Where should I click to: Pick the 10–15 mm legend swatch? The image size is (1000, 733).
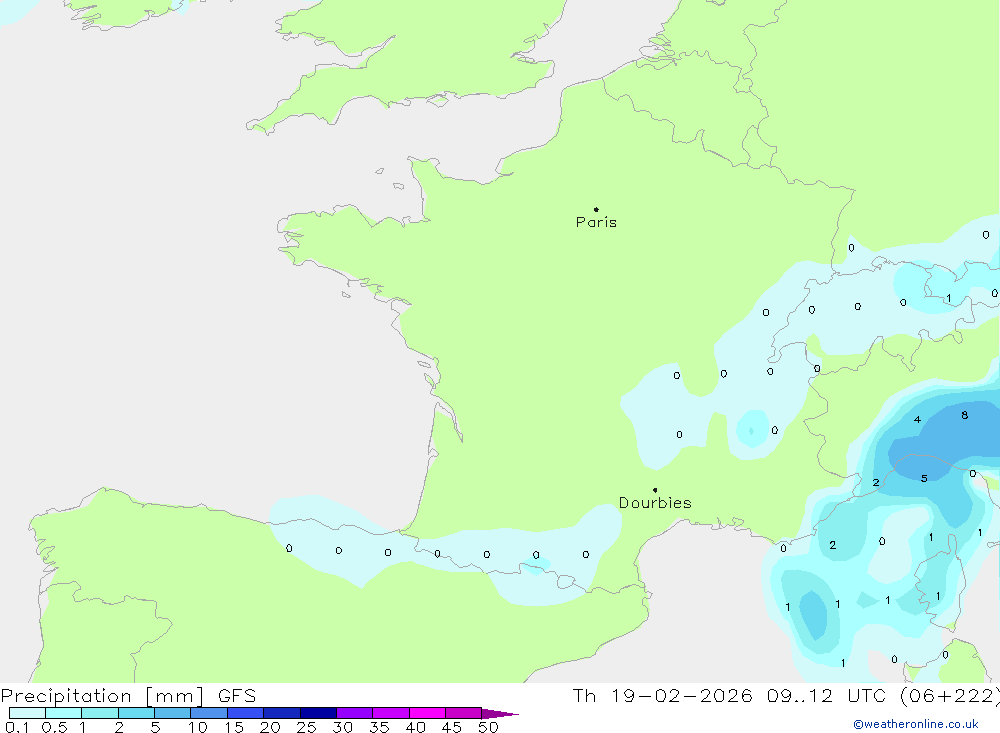pyautogui.click(x=209, y=713)
